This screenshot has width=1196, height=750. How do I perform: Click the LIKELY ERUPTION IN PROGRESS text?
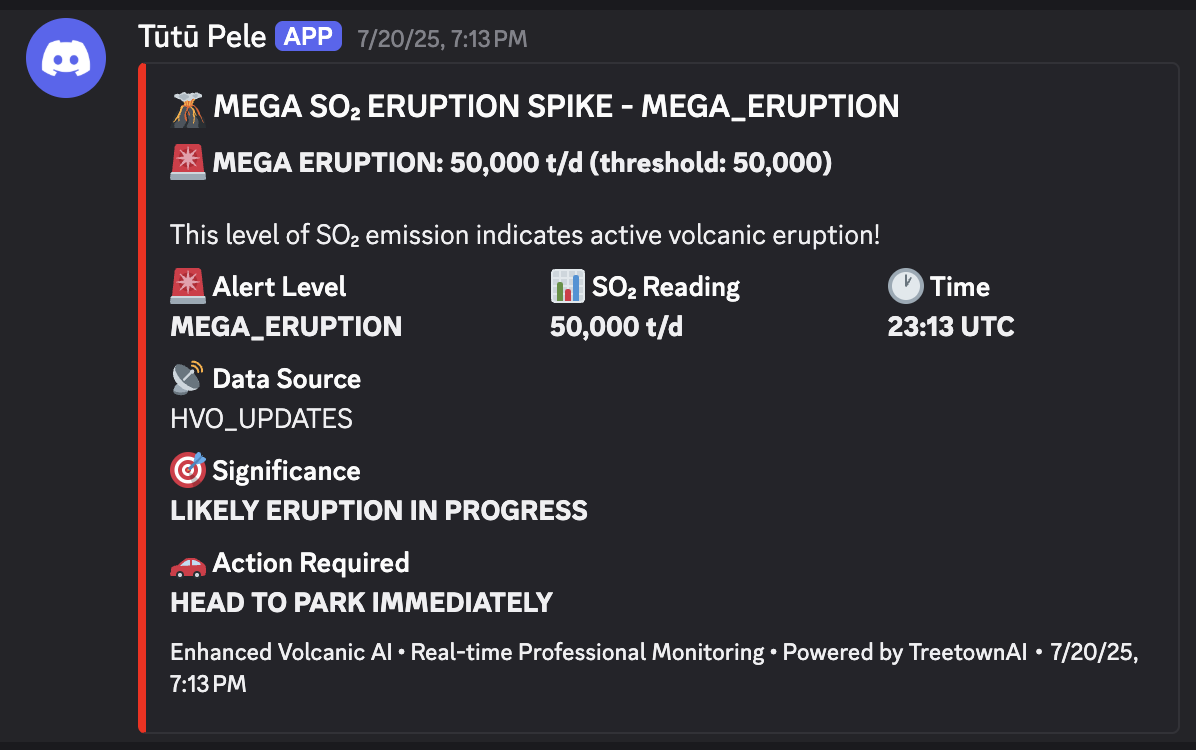click(x=379, y=510)
